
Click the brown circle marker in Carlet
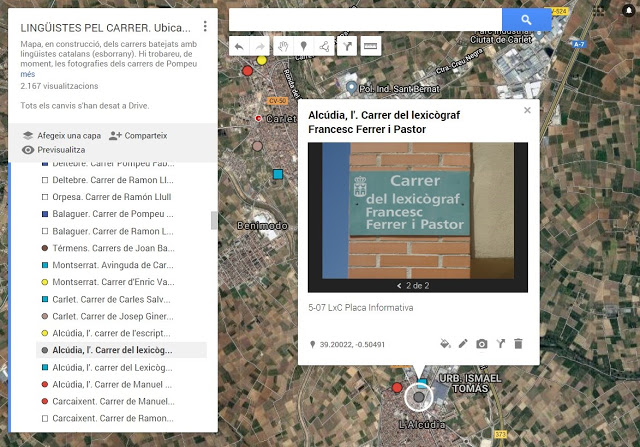coord(257,146)
